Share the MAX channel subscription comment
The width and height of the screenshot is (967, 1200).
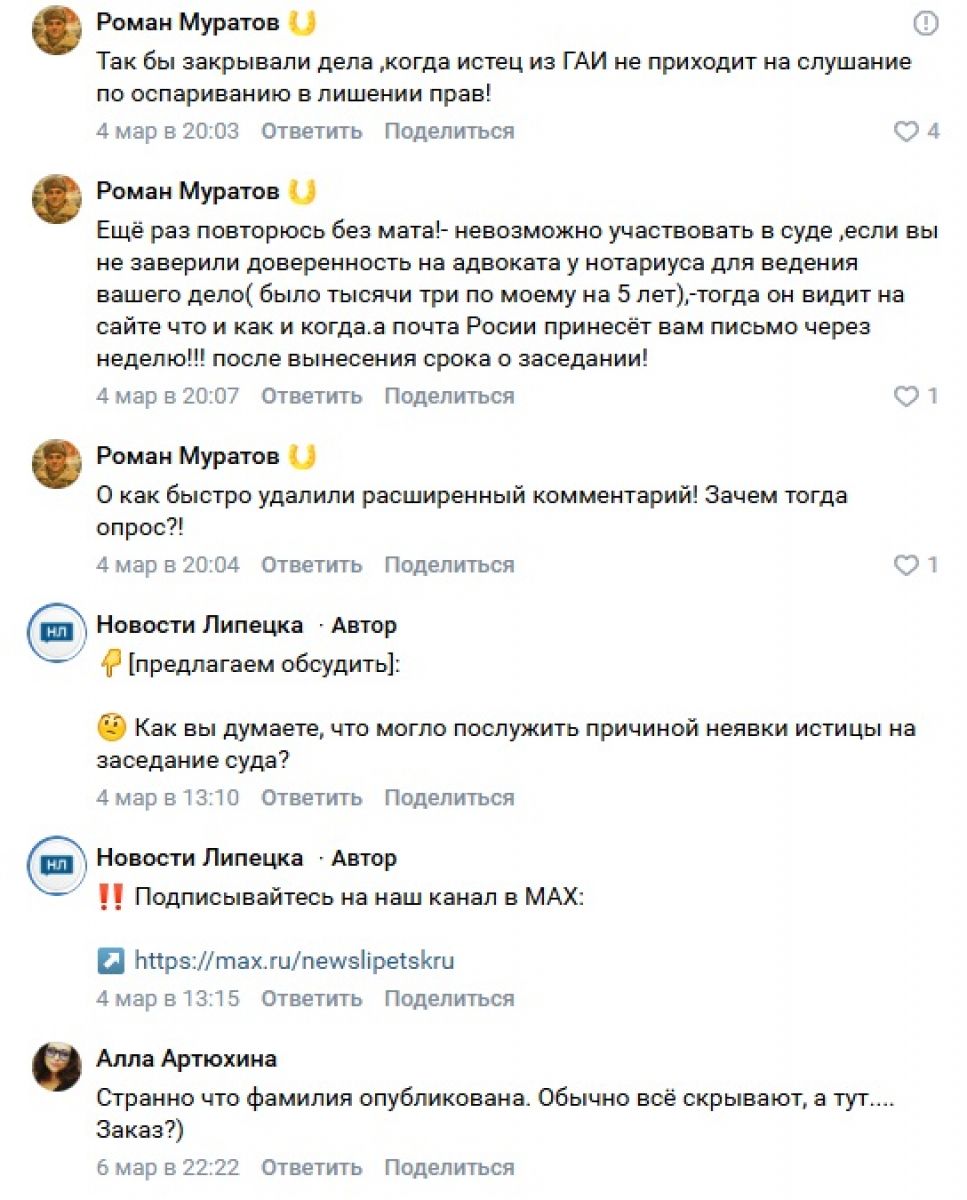449,998
